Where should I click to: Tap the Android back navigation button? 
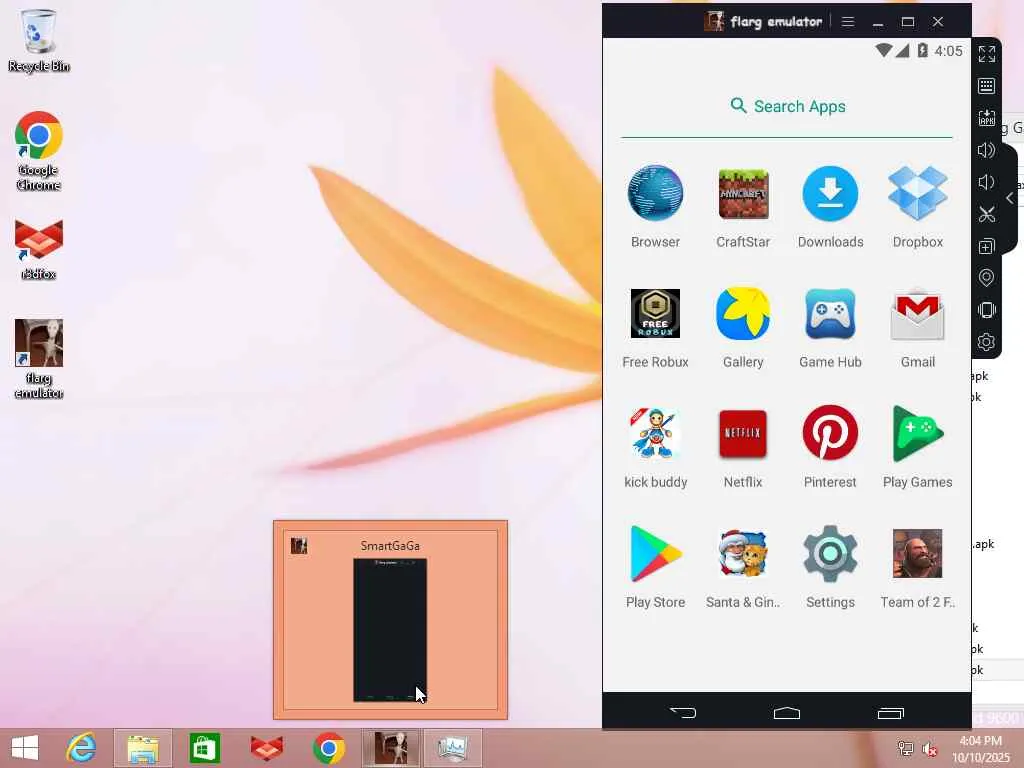[x=683, y=712]
